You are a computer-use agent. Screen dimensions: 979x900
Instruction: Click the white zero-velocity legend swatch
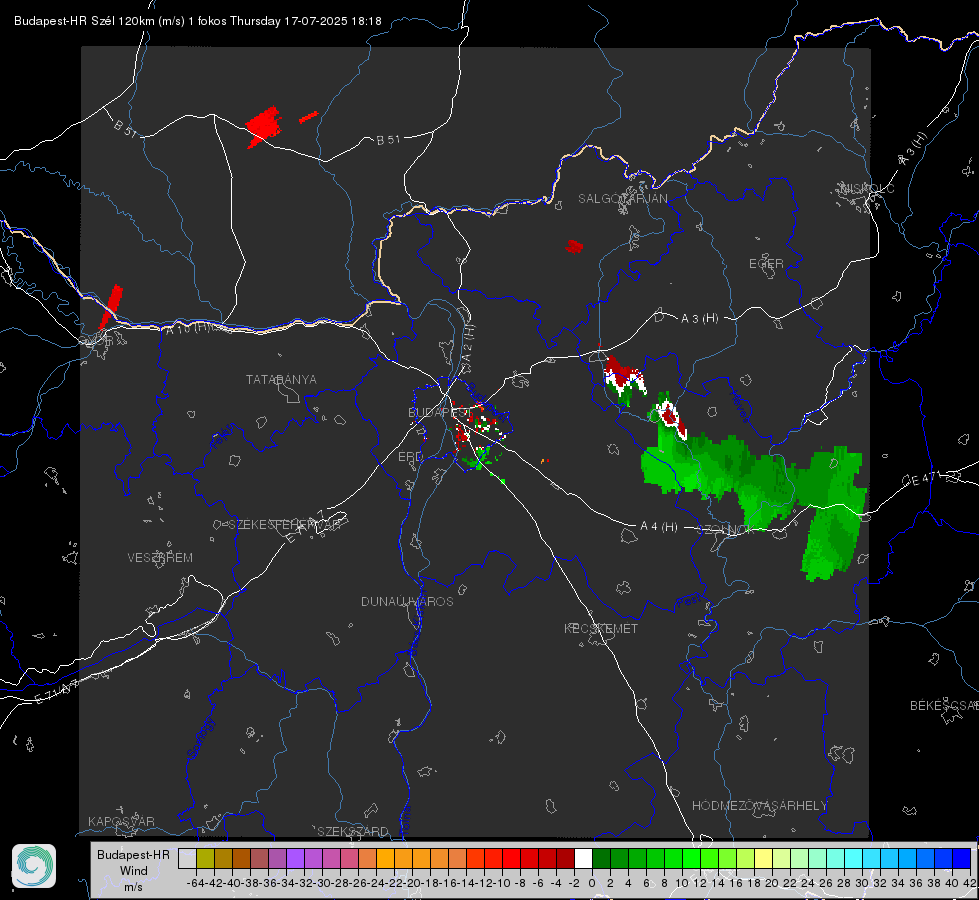point(583,858)
